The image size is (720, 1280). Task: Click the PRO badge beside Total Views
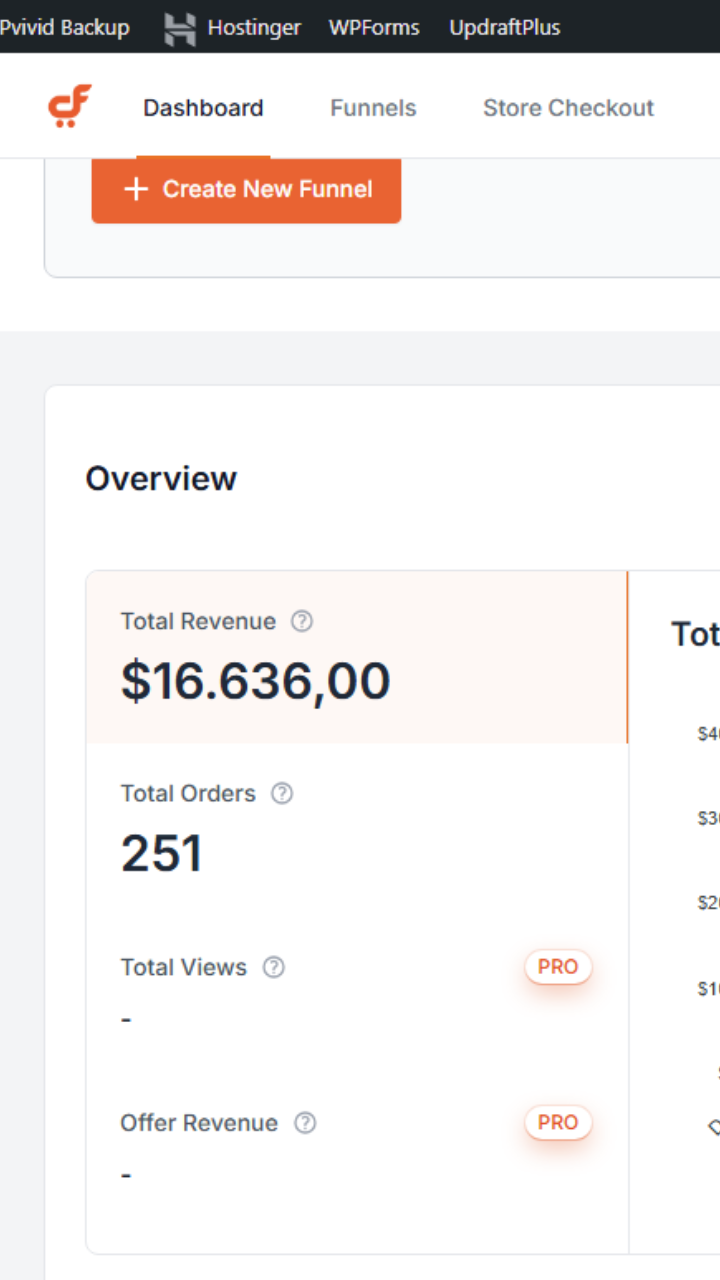coord(558,967)
